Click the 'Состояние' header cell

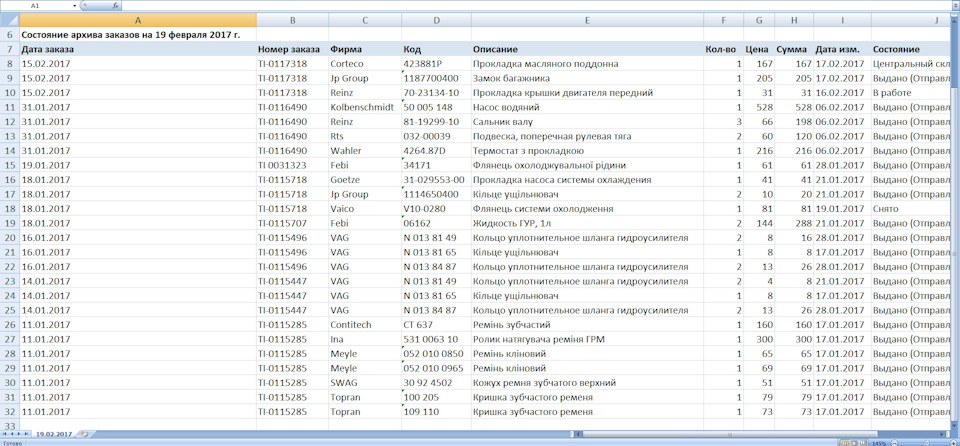tap(911, 49)
